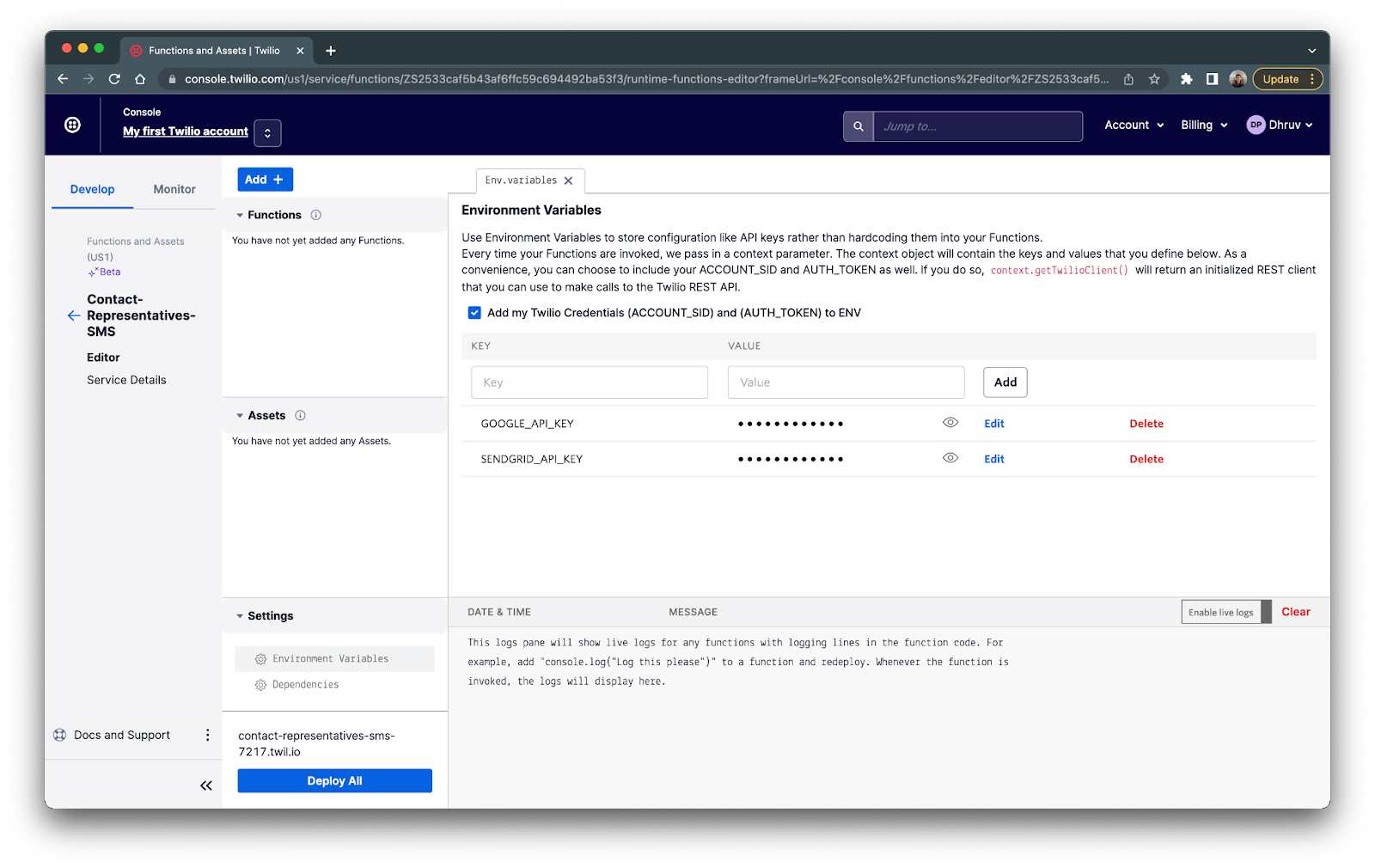
Task: Clear the logs pane
Action: click(1296, 612)
